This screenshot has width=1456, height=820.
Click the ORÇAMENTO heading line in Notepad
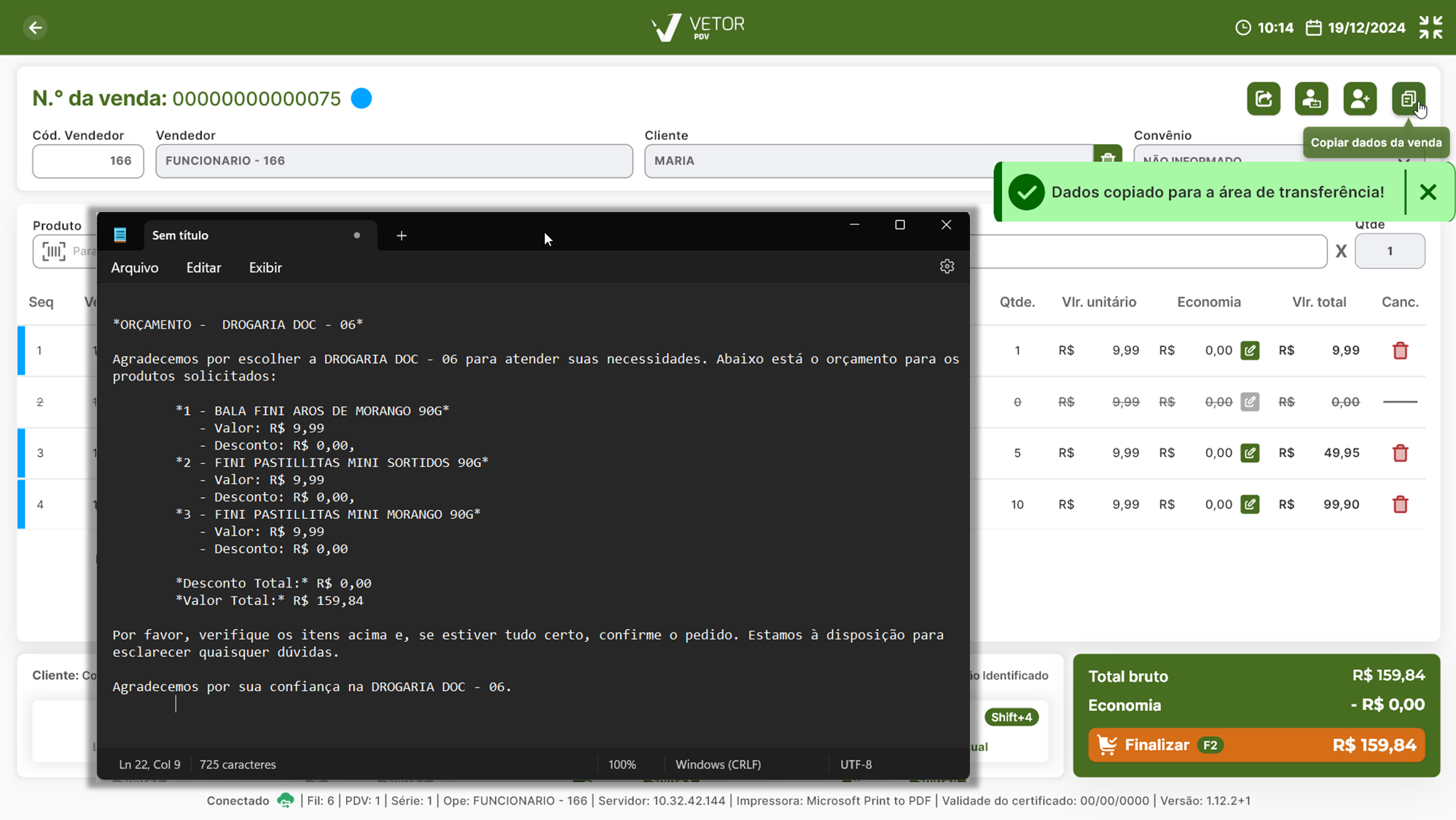point(238,324)
